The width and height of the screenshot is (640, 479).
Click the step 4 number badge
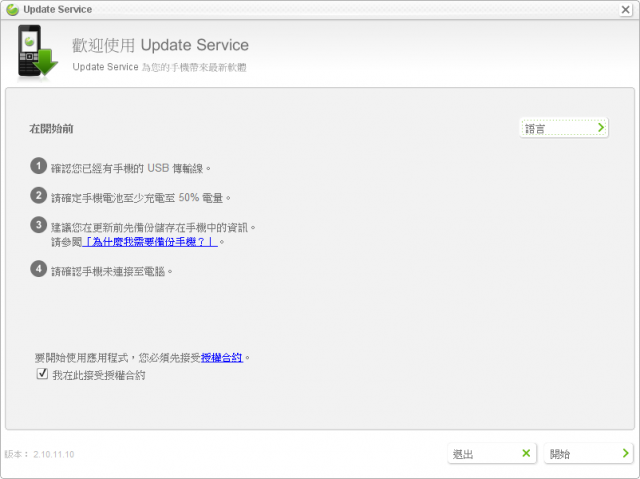click(39, 269)
